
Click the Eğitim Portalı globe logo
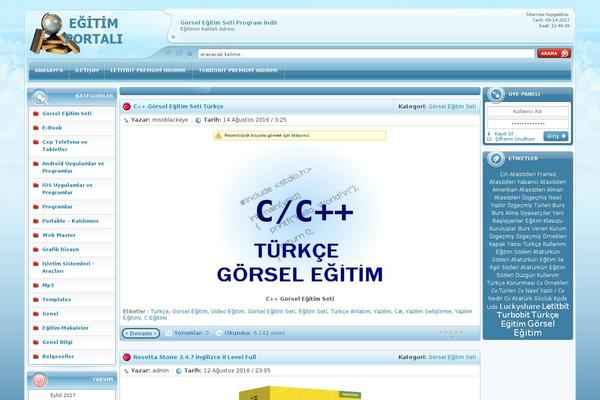(55, 33)
